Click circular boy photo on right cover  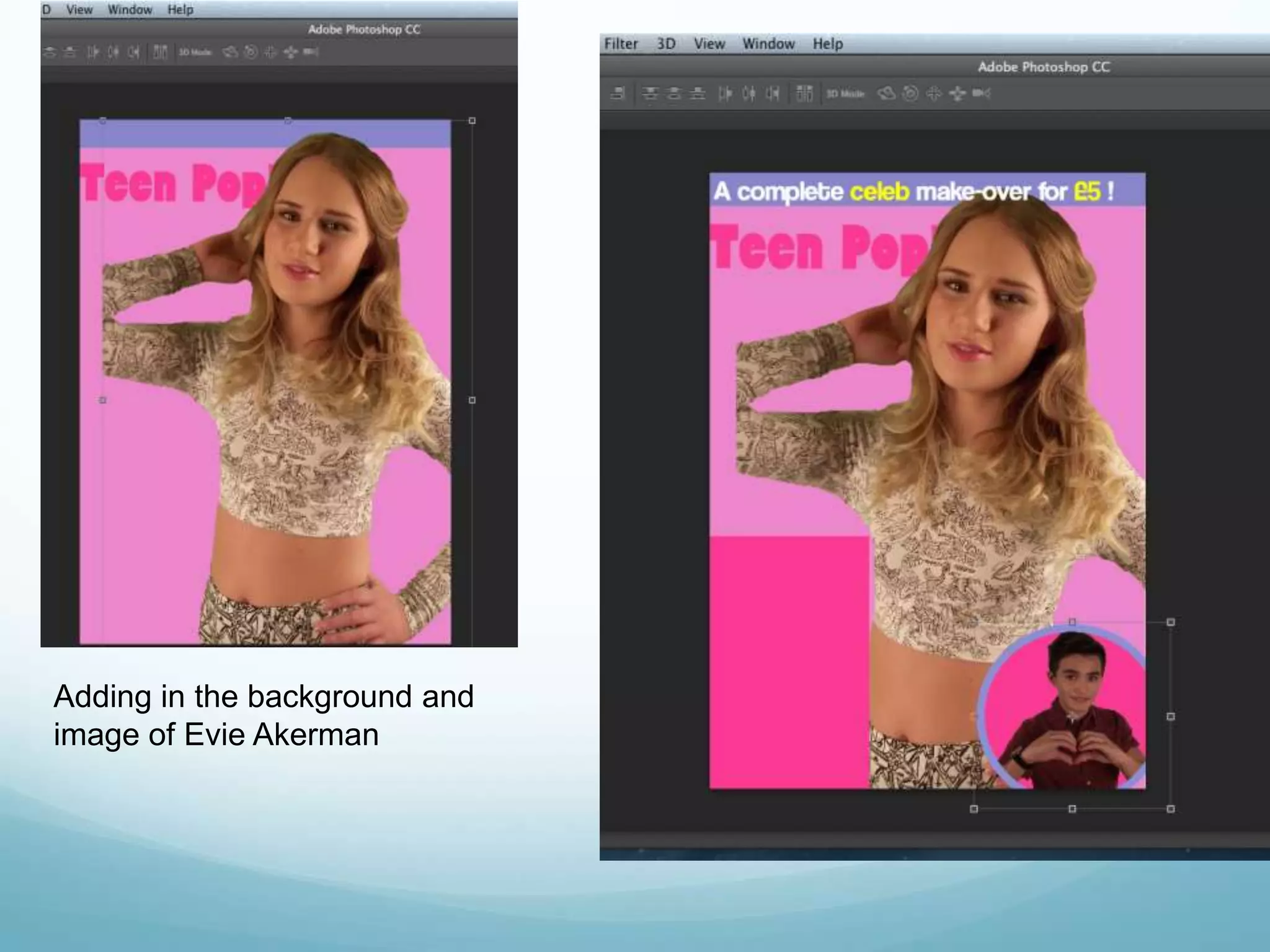[1064, 708]
